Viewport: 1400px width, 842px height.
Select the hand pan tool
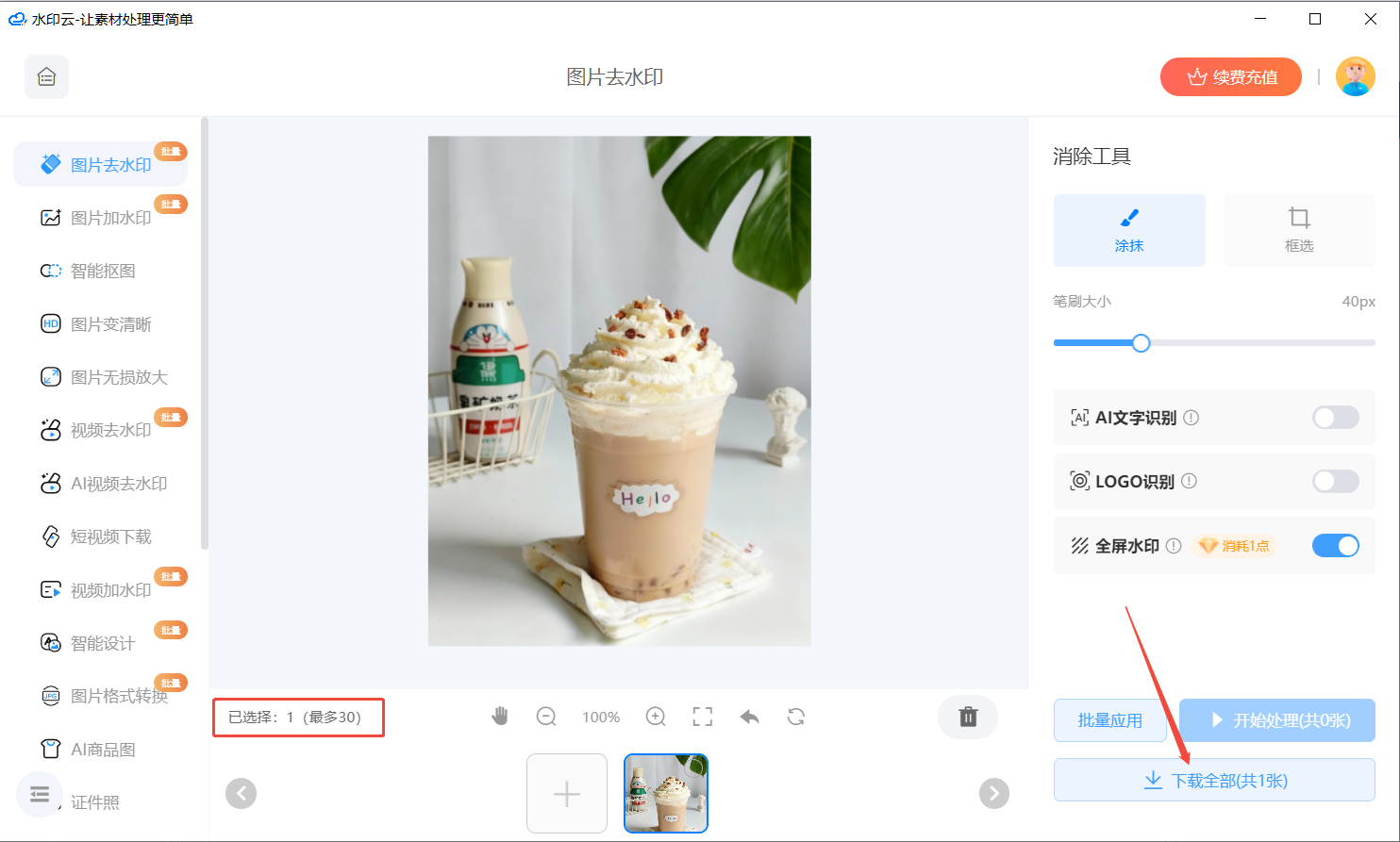(x=500, y=717)
